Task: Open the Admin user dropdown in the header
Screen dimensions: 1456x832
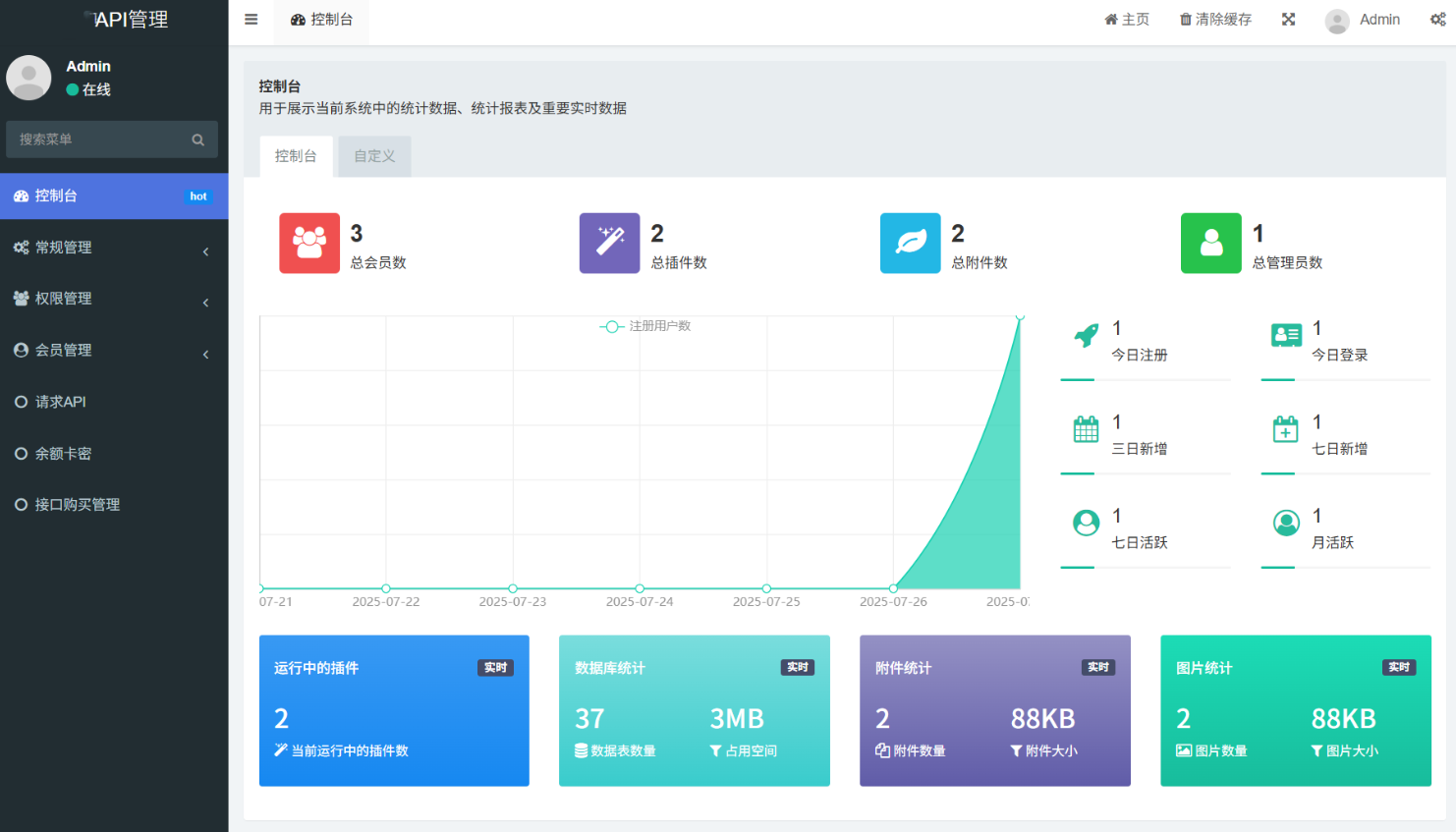Action: [x=1362, y=20]
